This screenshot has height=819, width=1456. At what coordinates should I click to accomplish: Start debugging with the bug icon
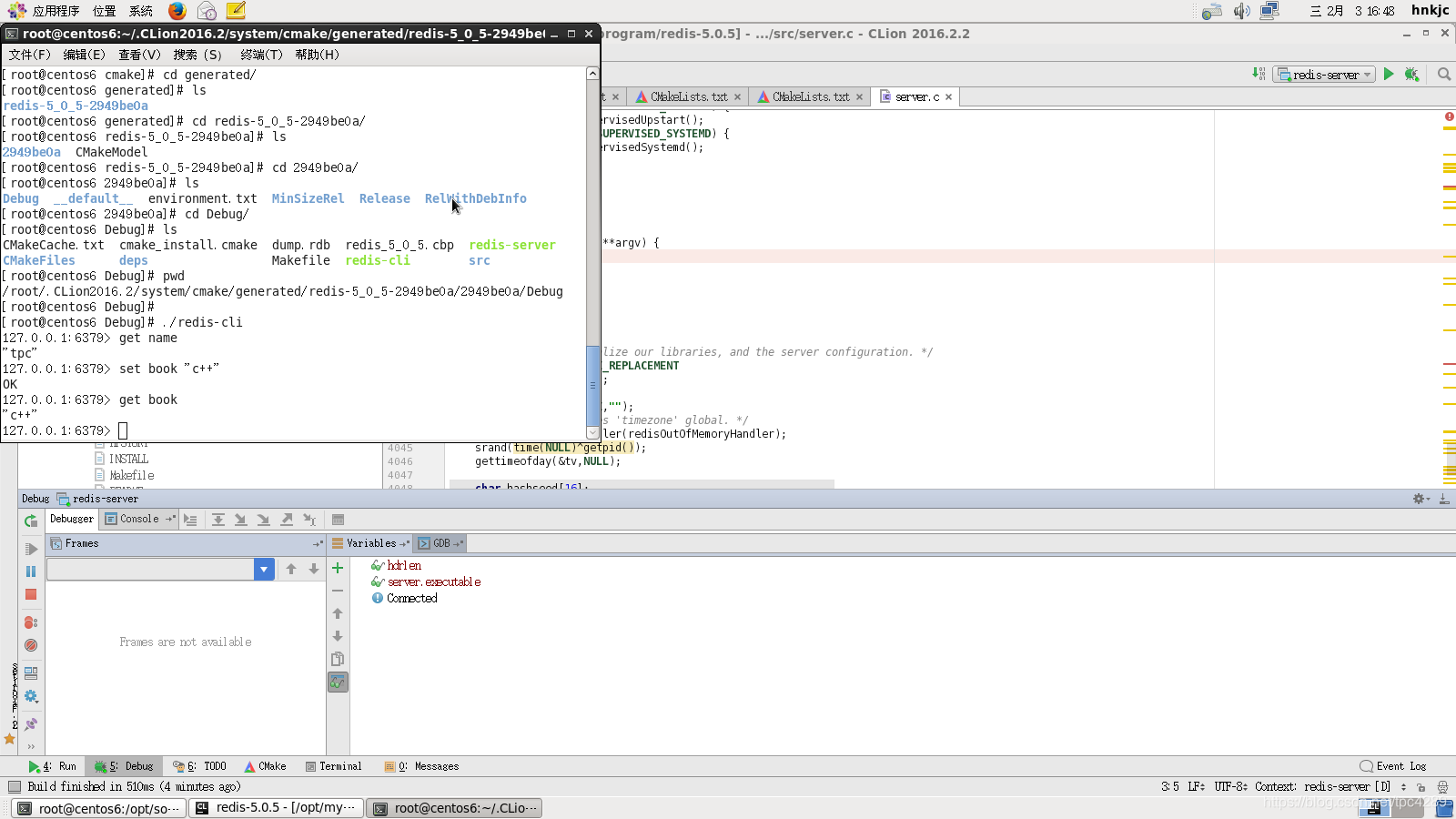(x=1411, y=75)
